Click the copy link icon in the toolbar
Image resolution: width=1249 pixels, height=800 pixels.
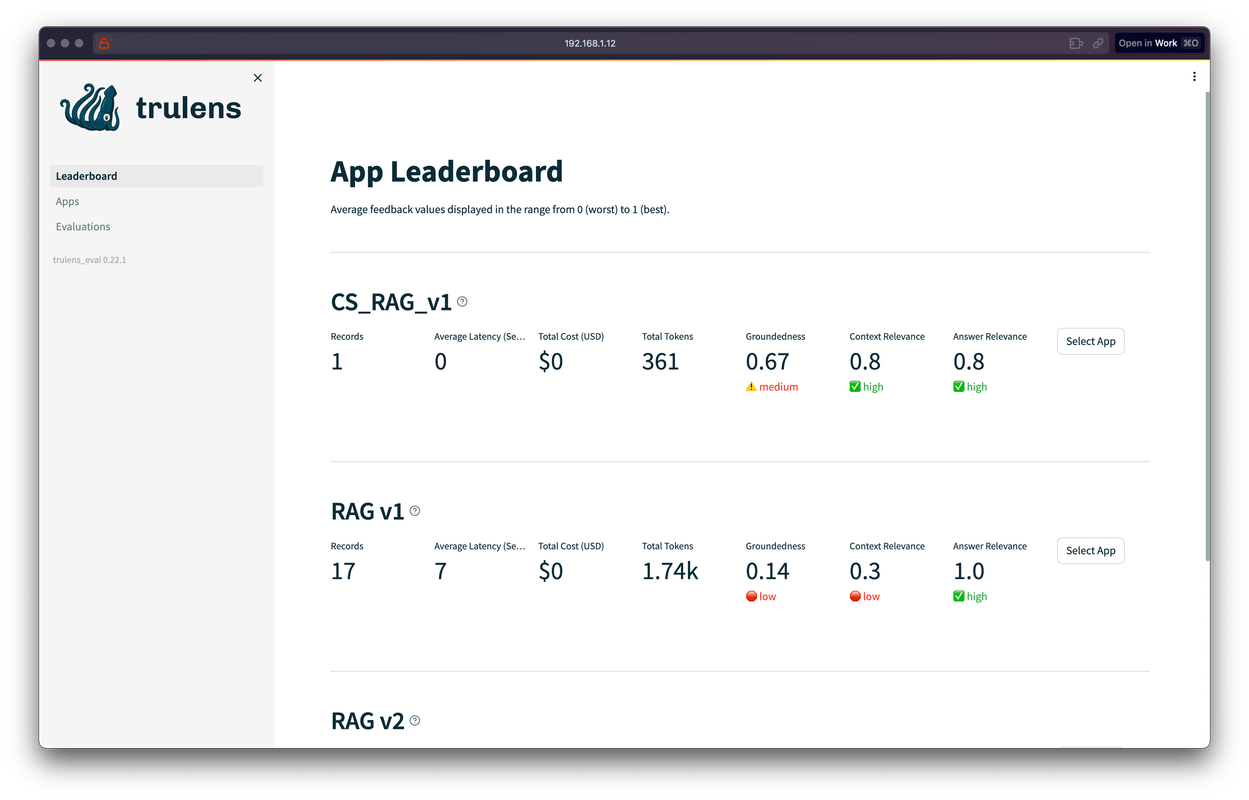[1098, 43]
